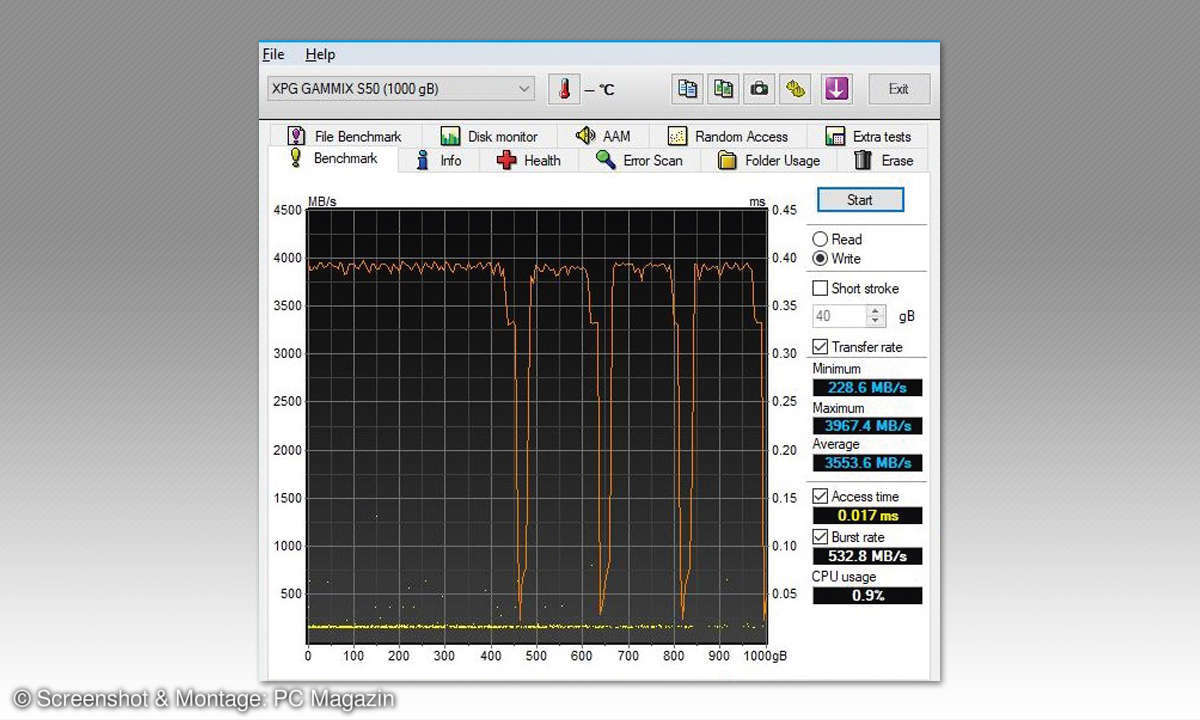Click the short stroke gB input field
The width and height of the screenshot is (1200, 720).
838,316
